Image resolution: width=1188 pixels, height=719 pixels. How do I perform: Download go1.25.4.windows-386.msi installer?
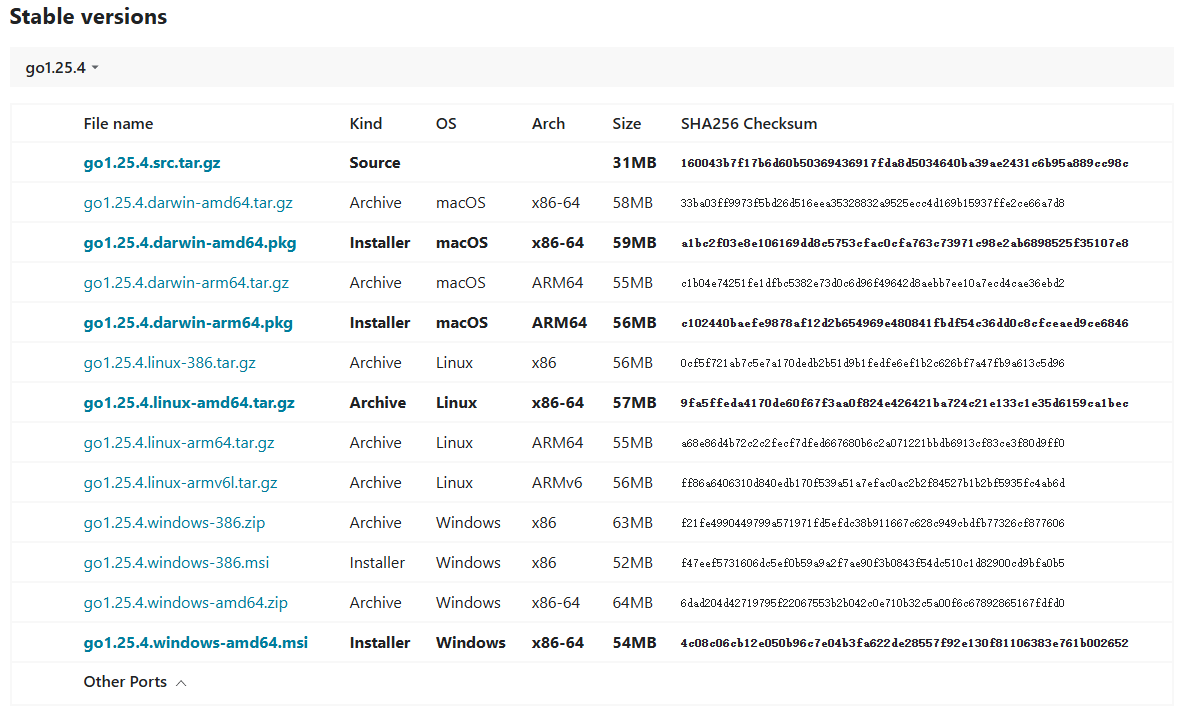coord(176,563)
